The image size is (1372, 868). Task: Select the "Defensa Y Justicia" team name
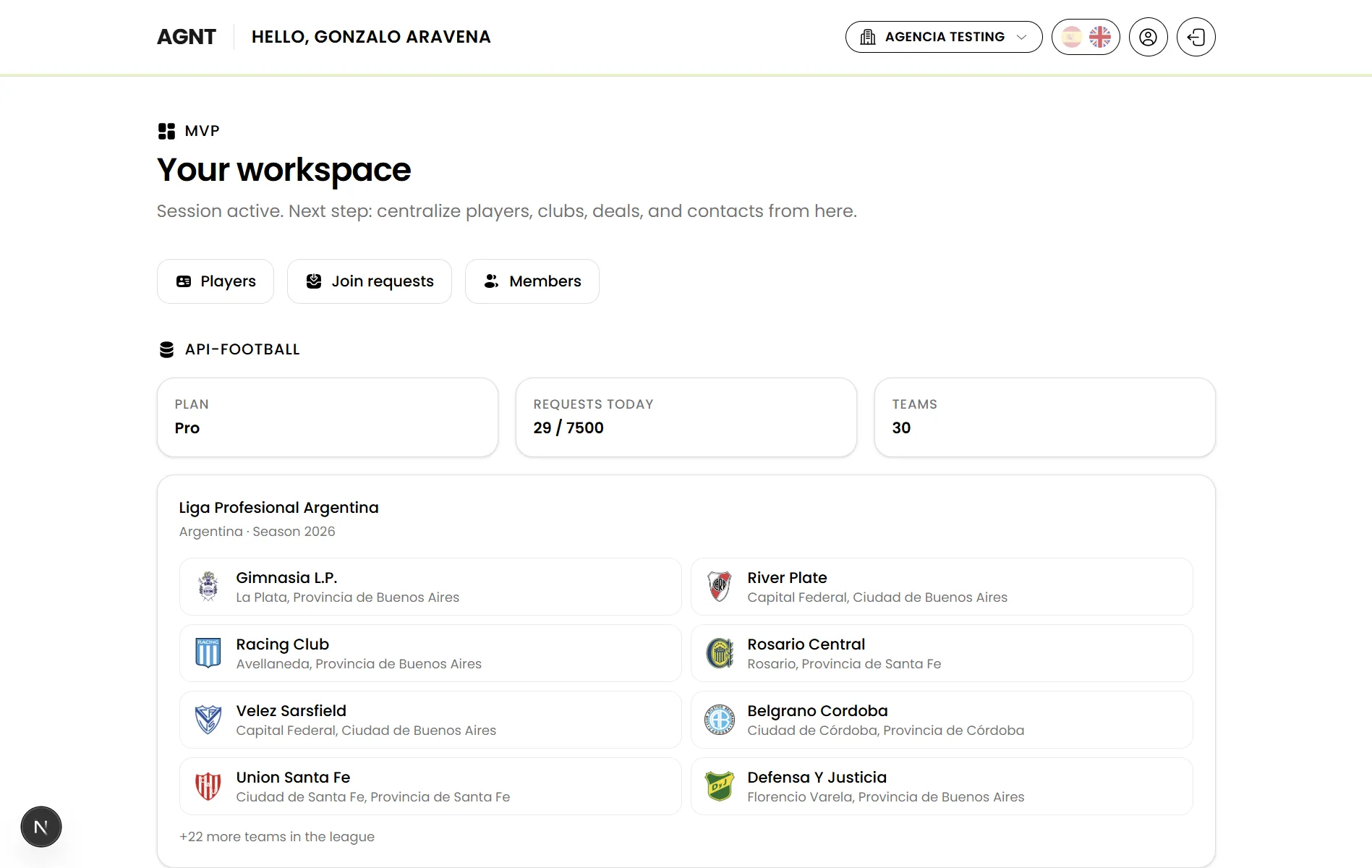(817, 778)
